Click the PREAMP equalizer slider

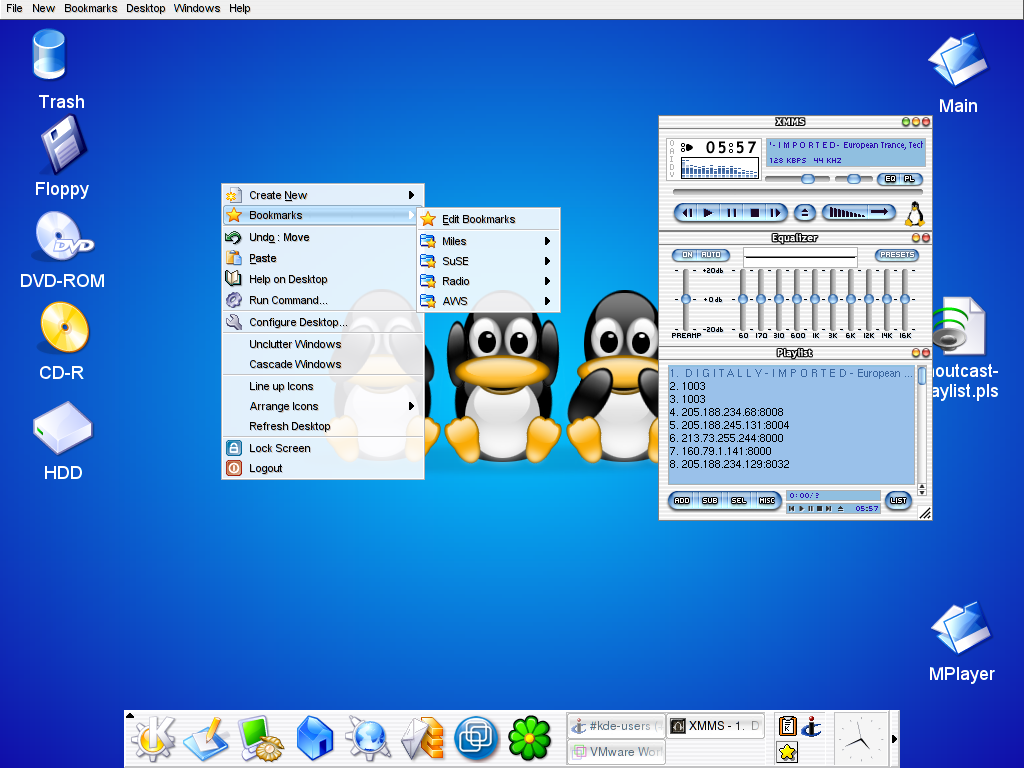click(686, 299)
